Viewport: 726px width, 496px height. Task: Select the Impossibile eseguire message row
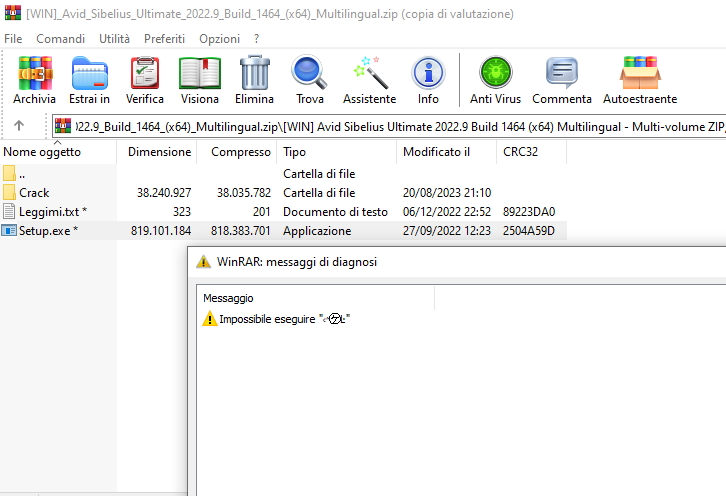coord(276,319)
